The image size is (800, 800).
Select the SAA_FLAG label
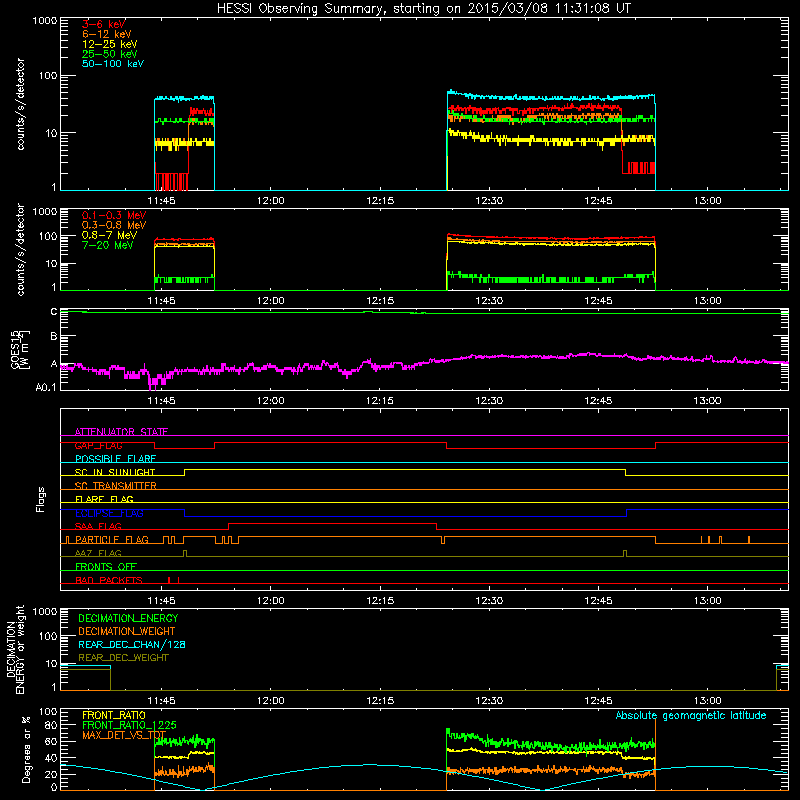click(x=98, y=526)
